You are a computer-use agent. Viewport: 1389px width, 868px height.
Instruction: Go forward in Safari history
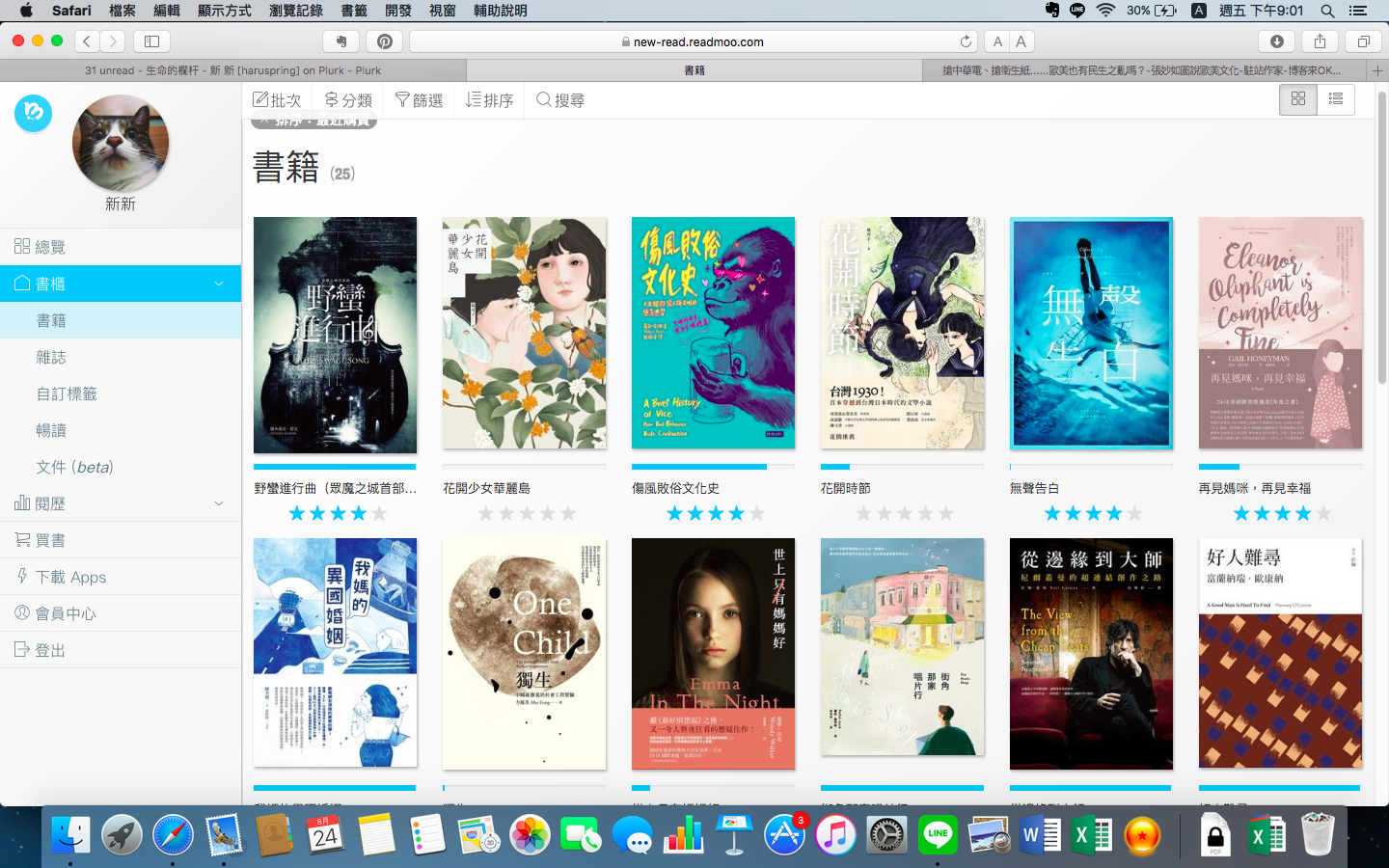click(113, 41)
